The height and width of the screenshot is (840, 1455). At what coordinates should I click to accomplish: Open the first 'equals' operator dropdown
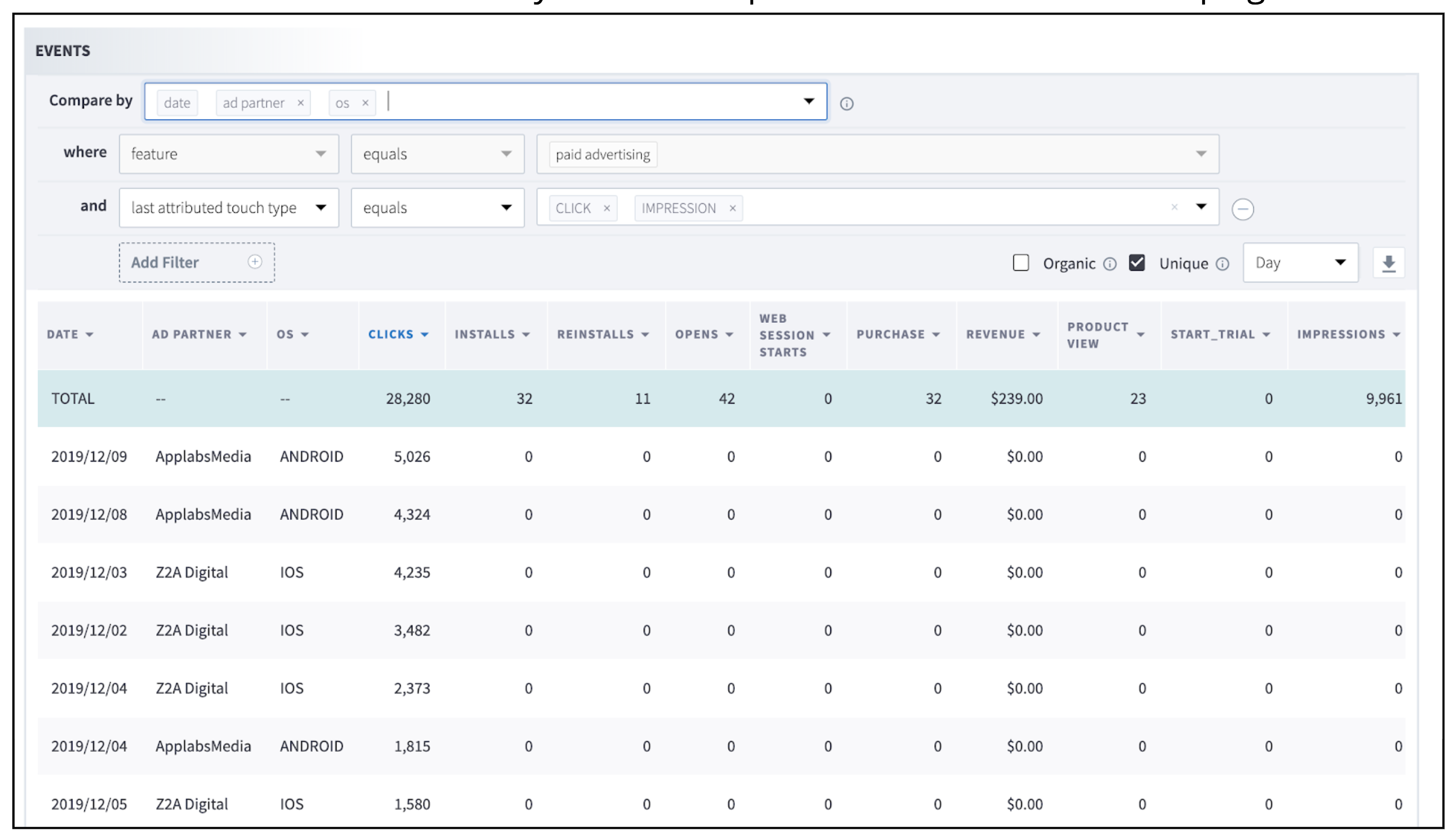click(x=437, y=154)
